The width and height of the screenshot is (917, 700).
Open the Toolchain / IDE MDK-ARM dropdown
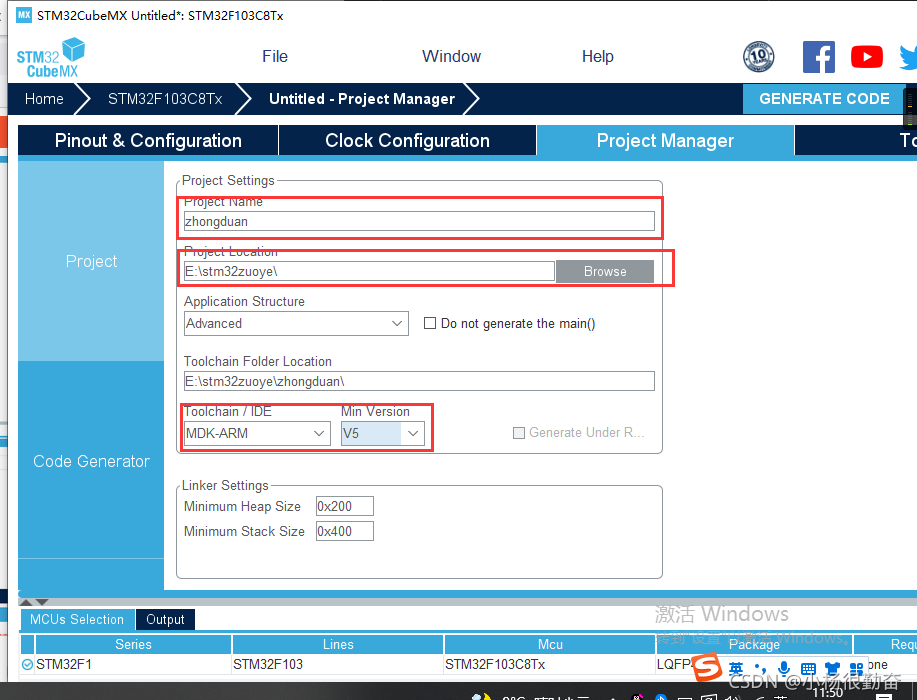[257, 433]
